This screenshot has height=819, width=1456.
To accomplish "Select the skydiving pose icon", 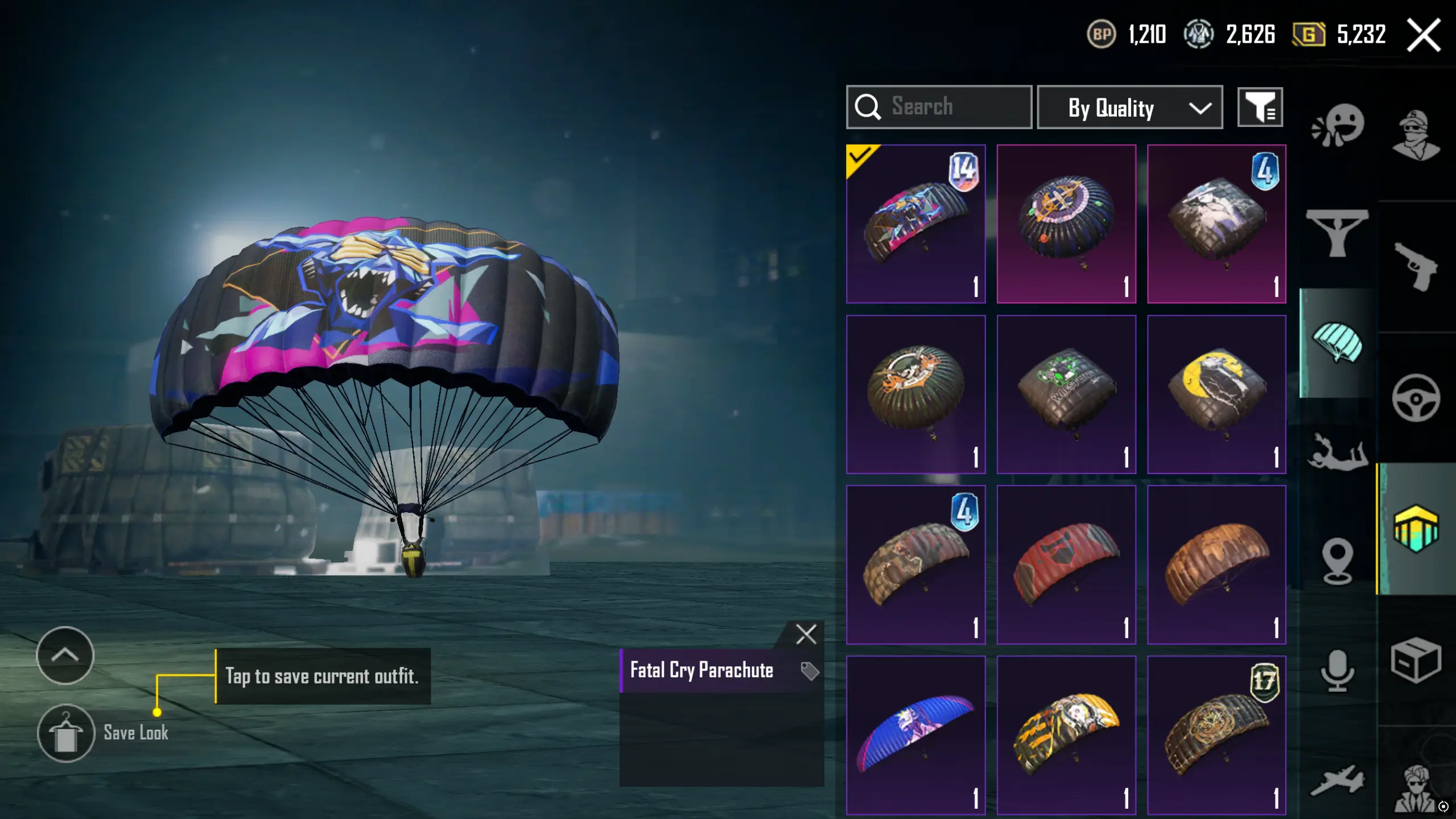I will point(1337,452).
